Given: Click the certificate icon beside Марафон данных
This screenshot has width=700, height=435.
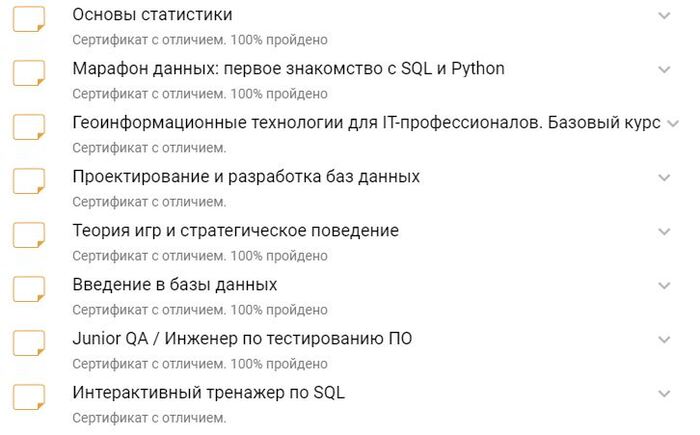Looking at the screenshot, I should pyautogui.click(x=29, y=74).
